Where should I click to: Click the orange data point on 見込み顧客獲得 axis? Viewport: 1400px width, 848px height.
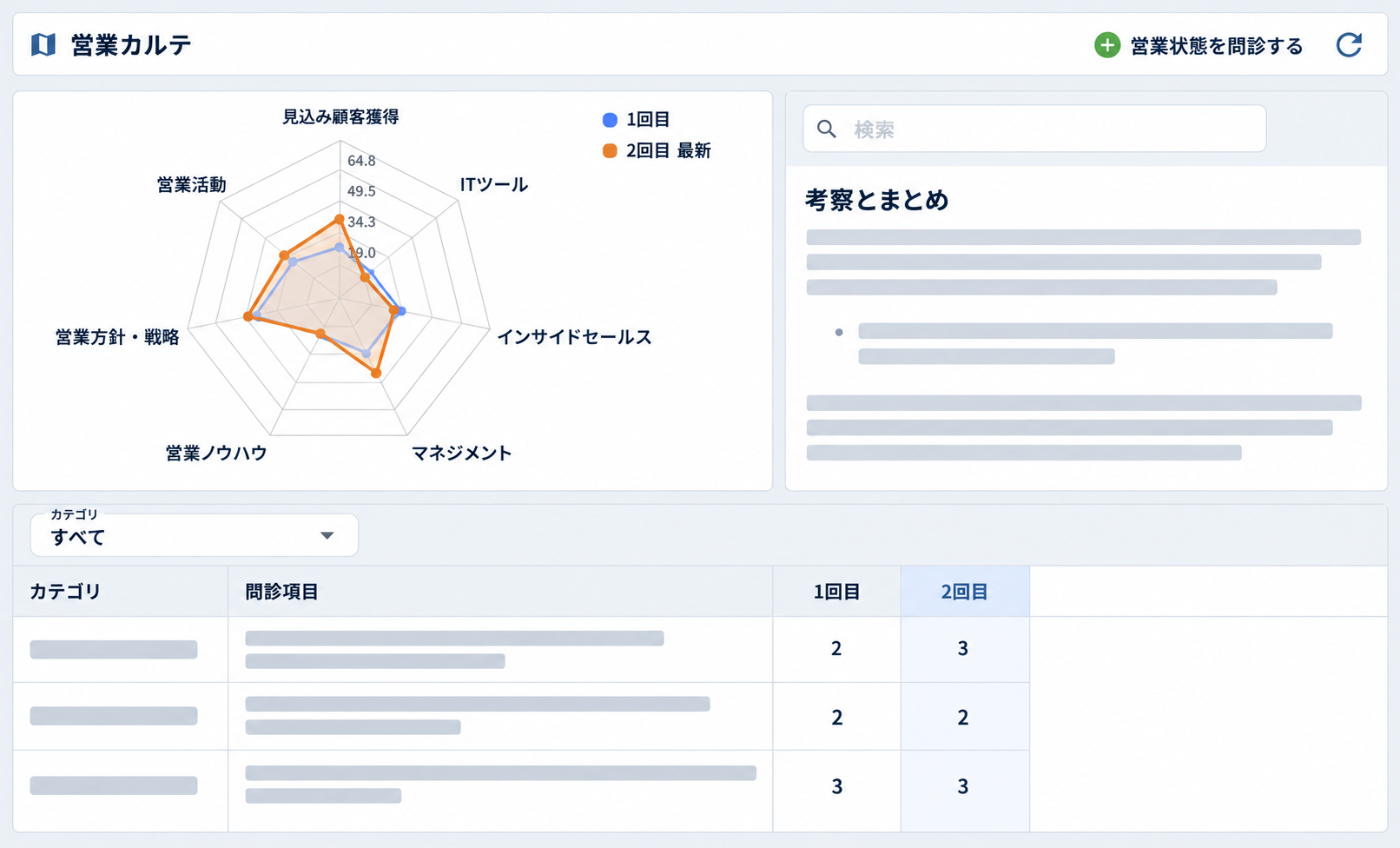[340, 219]
